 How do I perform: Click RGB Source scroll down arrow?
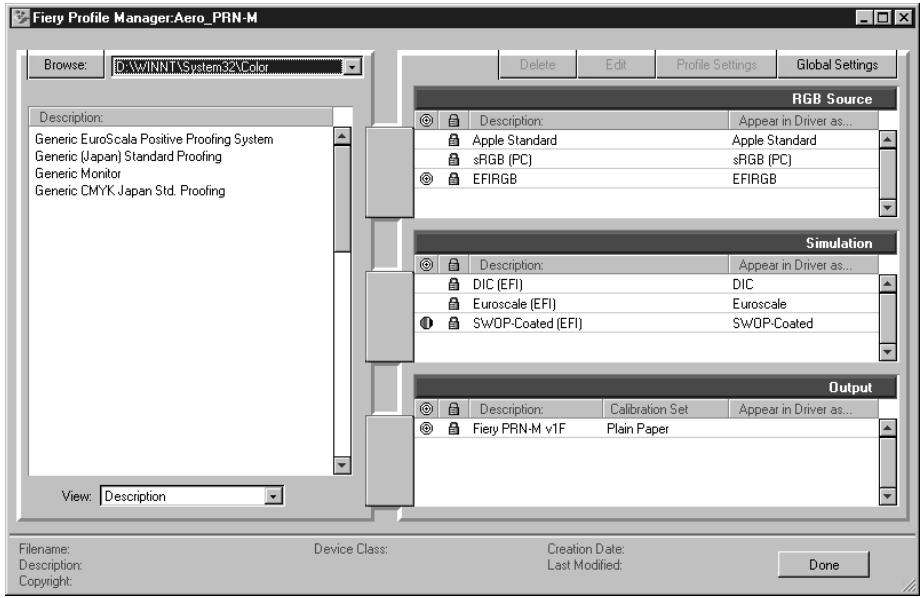pos(888,208)
